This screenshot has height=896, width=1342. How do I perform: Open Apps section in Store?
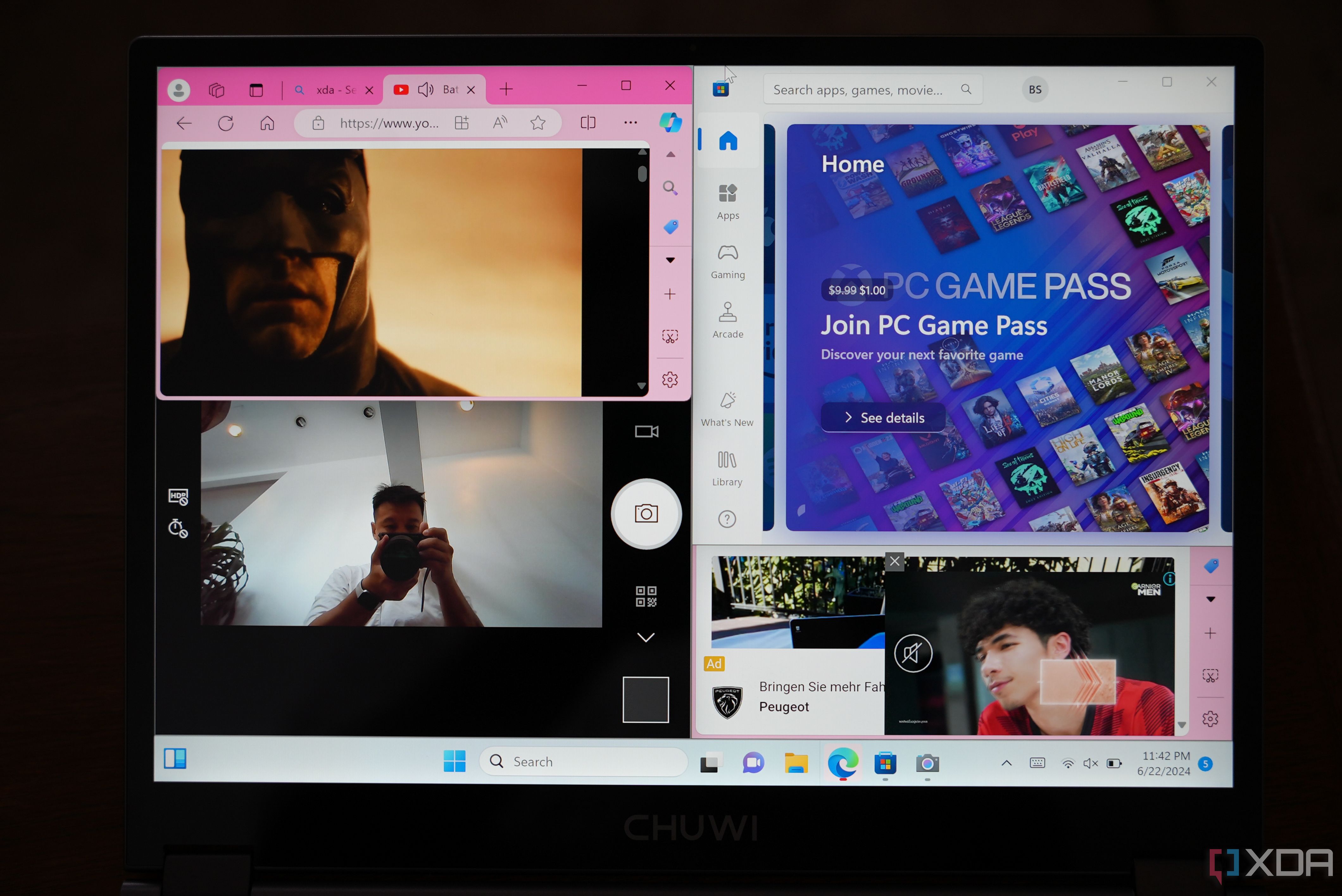(x=728, y=202)
